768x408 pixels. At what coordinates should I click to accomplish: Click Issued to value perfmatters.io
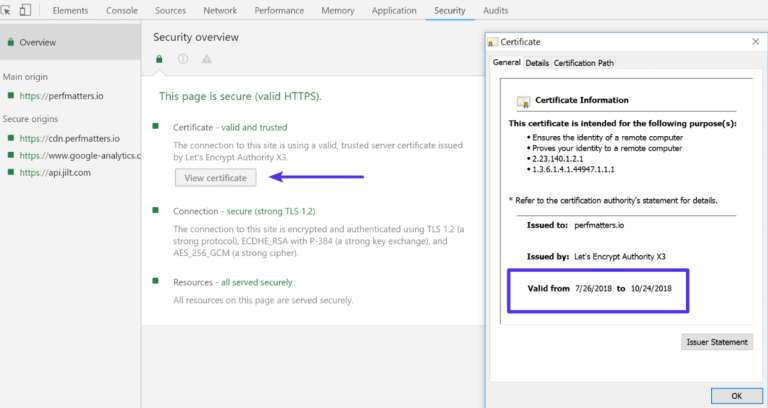[599, 225]
